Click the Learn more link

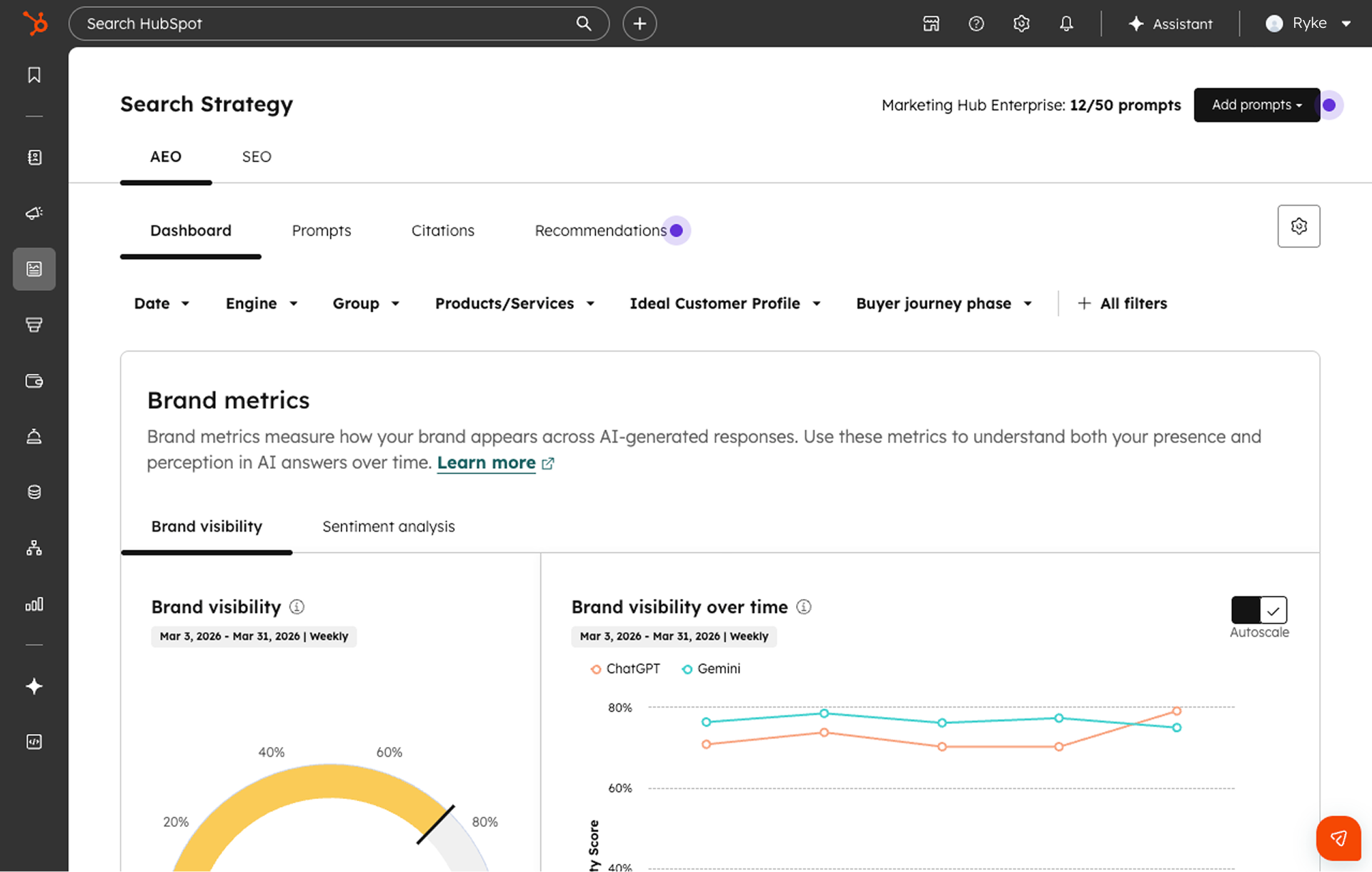click(486, 462)
